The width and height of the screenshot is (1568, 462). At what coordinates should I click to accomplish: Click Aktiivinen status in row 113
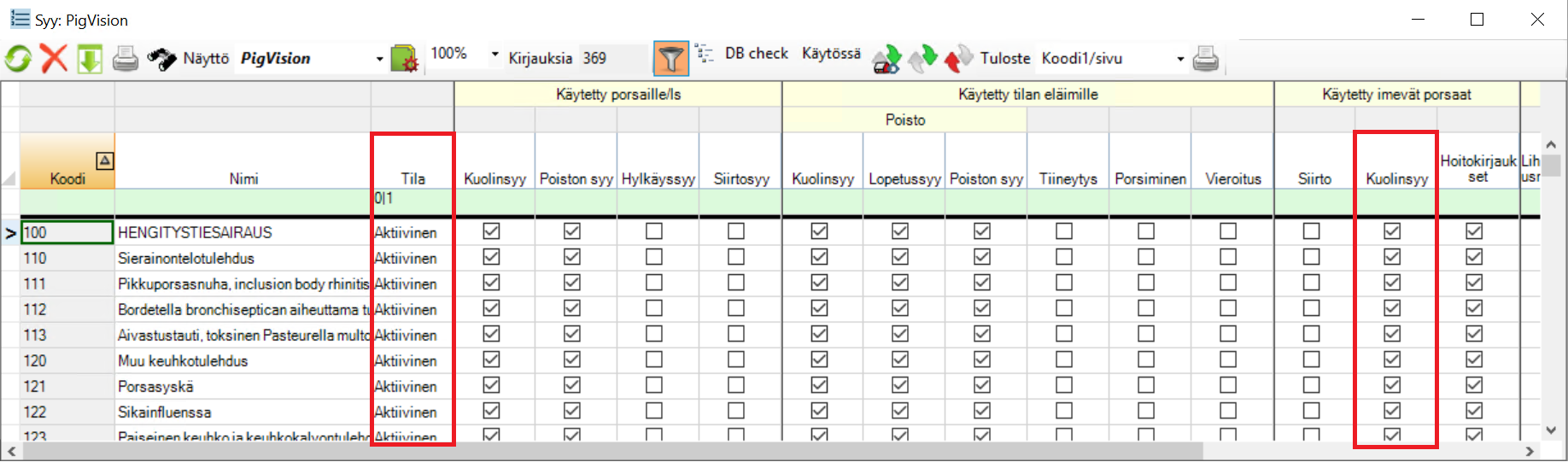point(406,335)
